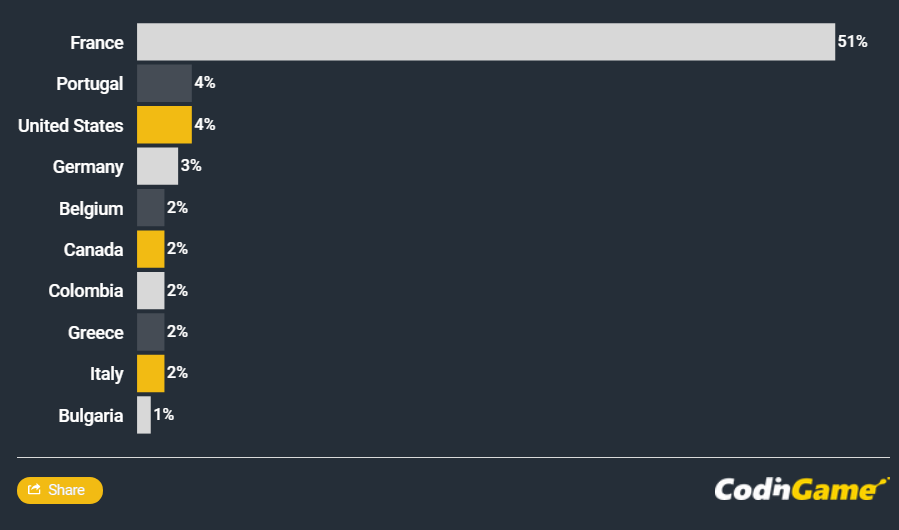Click the Germany bar
The width and height of the screenshot is (899, 530).
pyautogui.click(x=157, y=166)
